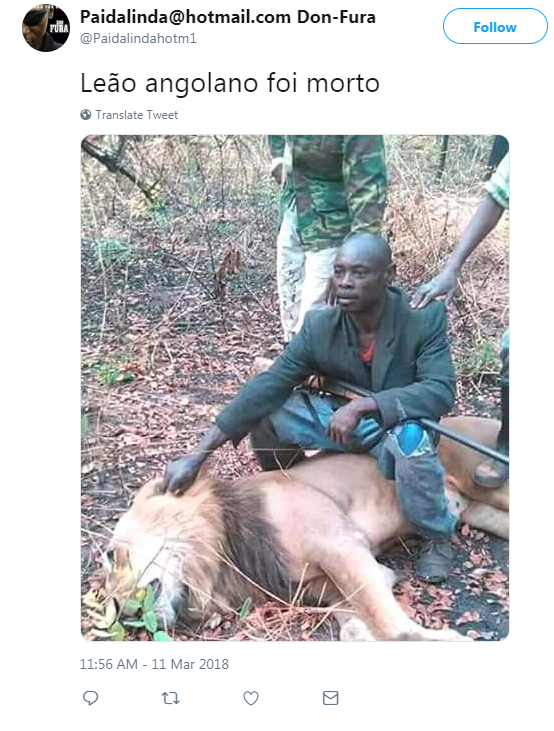This screenshot has width=554, height=731.
Task: Click the tweet text 'Leão angolano foi morto'
Action: pos(230,83)
